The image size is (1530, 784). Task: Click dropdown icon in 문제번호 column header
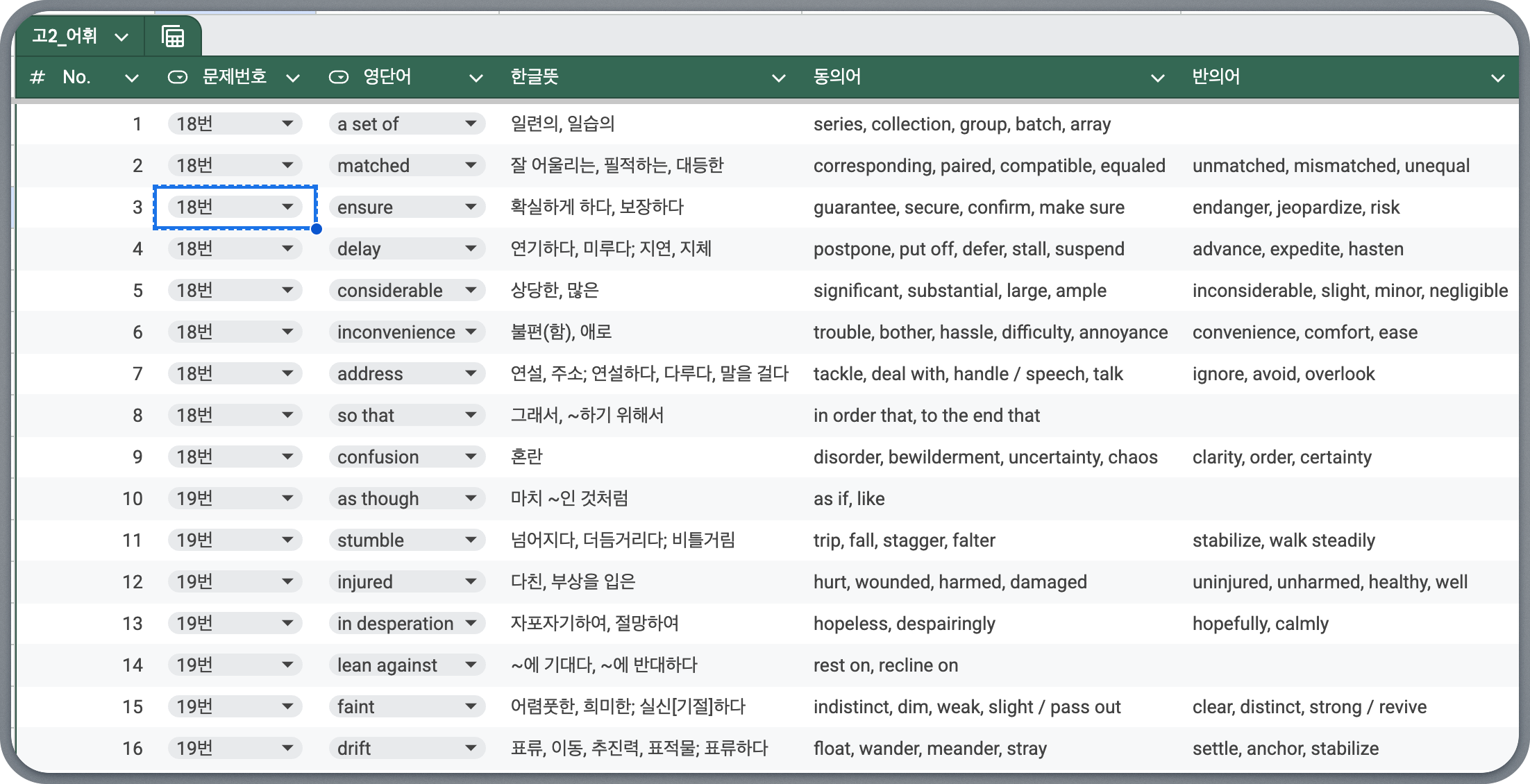tap(178, 77)
